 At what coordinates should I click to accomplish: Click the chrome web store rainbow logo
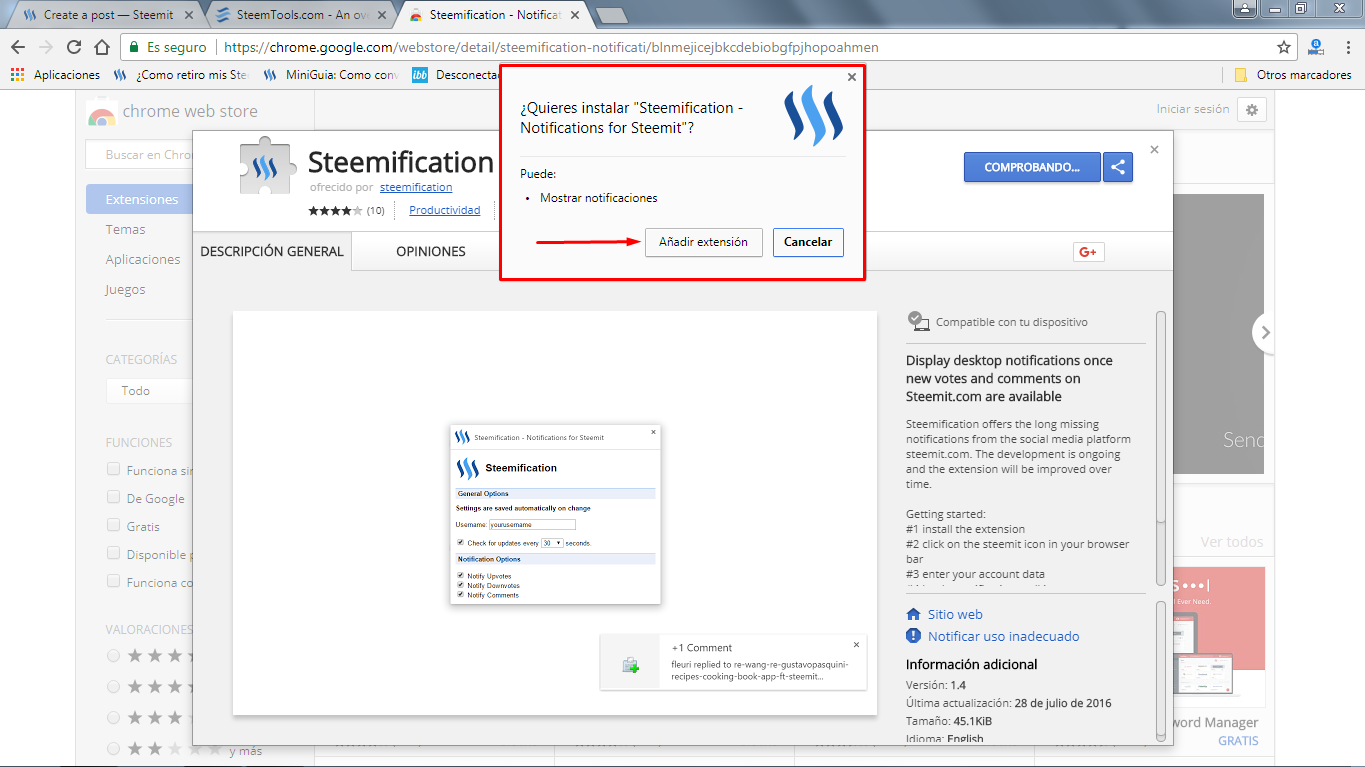click(101, 112)
